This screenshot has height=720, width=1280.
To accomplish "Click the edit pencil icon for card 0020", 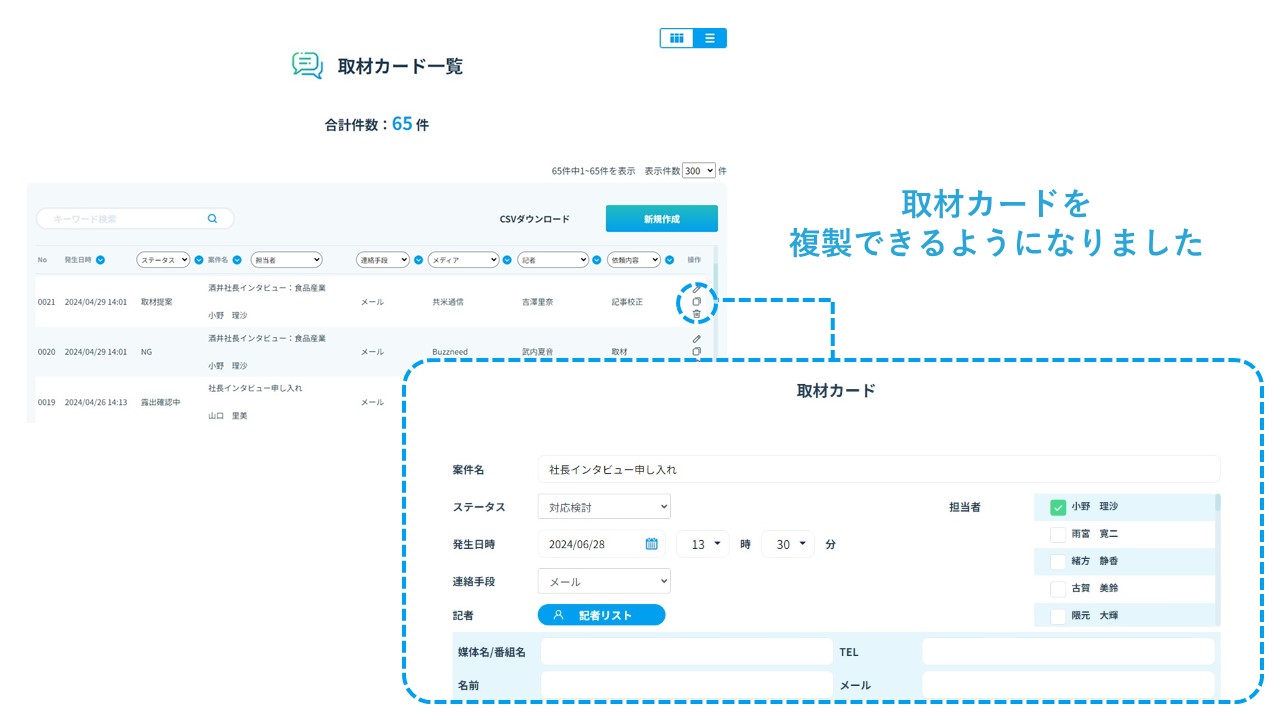I will (696, 339).
